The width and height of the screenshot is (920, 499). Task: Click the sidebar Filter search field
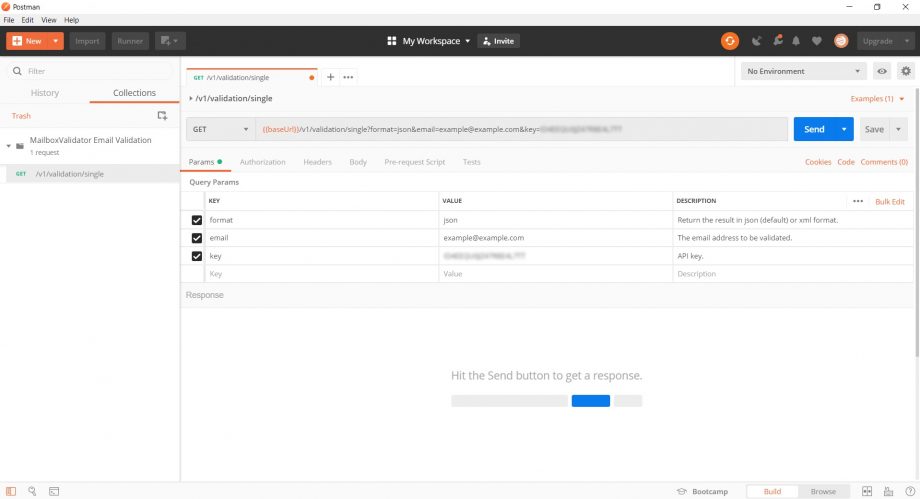point(90,71)
